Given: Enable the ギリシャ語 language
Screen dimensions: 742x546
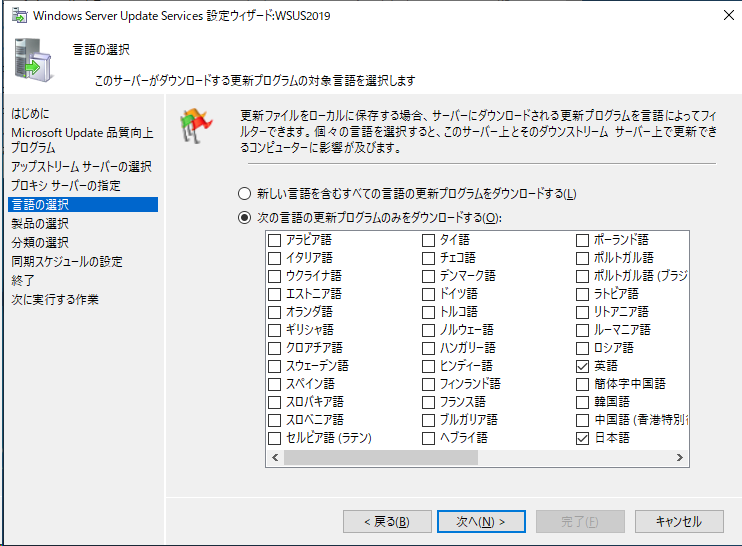Looking at the screenshot, I should coord(274,330).
